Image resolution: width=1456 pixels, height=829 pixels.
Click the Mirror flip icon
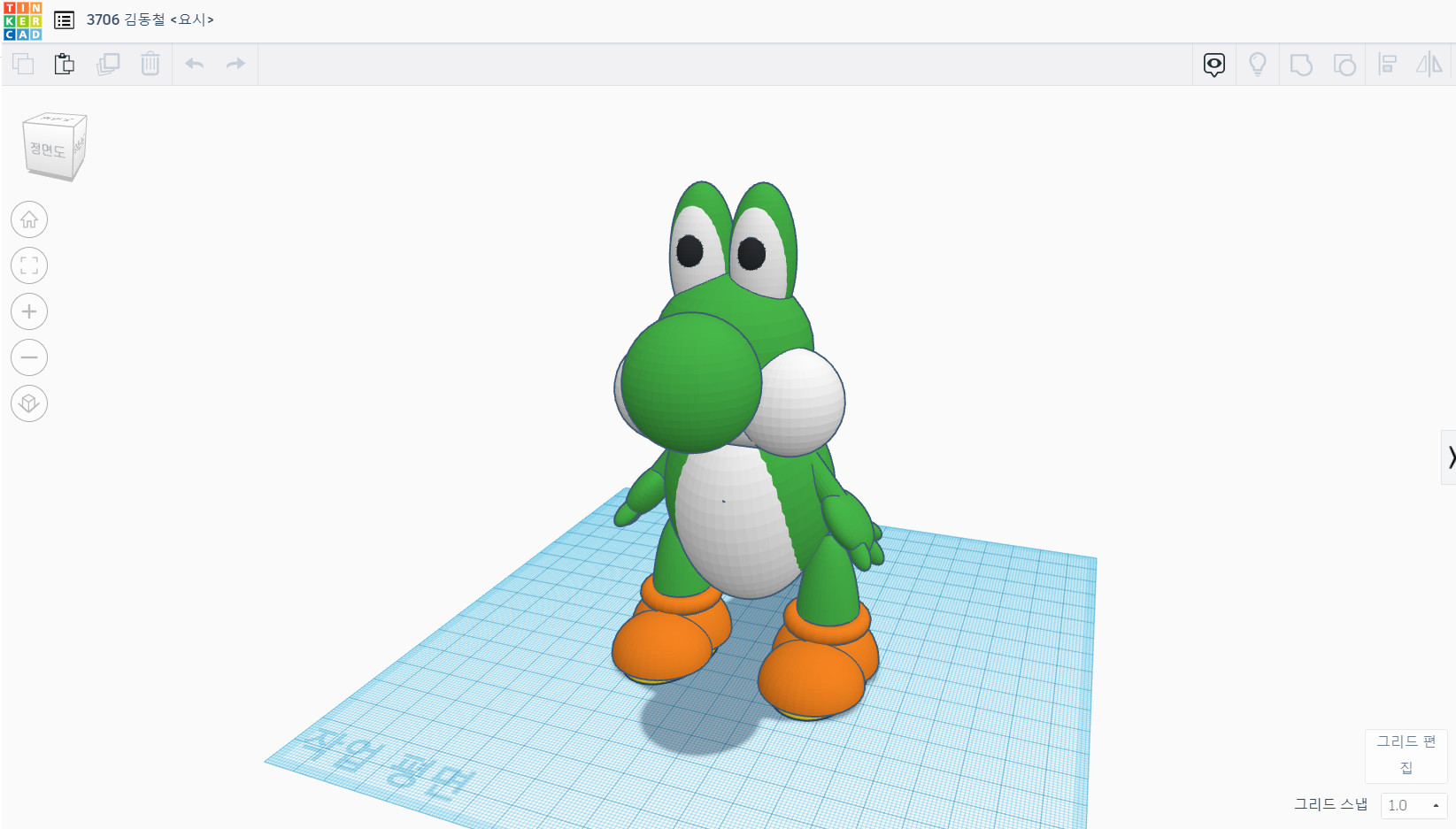[x=1429, y=65]
